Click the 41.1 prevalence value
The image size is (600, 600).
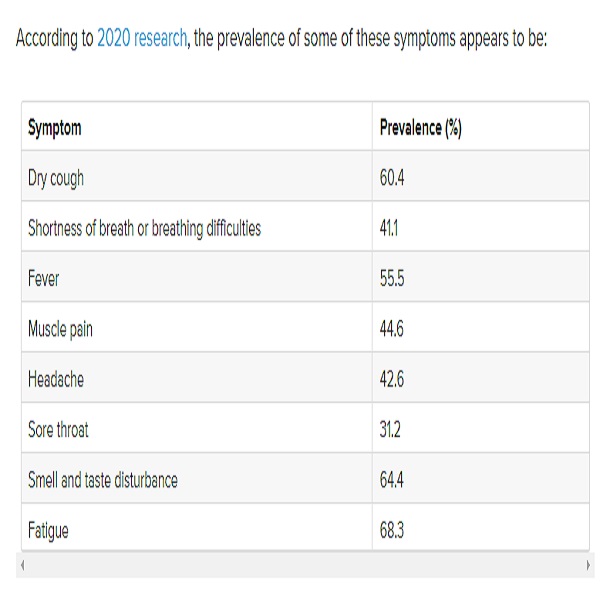(x=389, y=228)
